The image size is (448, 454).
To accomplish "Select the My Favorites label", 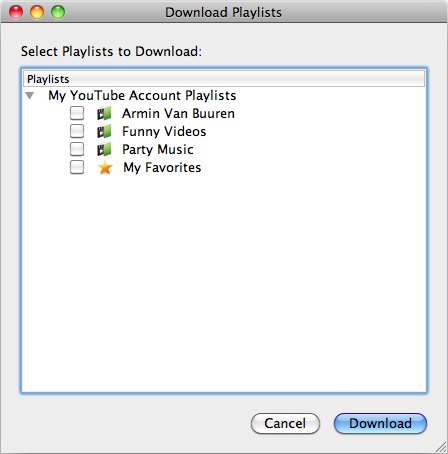I will 162,168.
